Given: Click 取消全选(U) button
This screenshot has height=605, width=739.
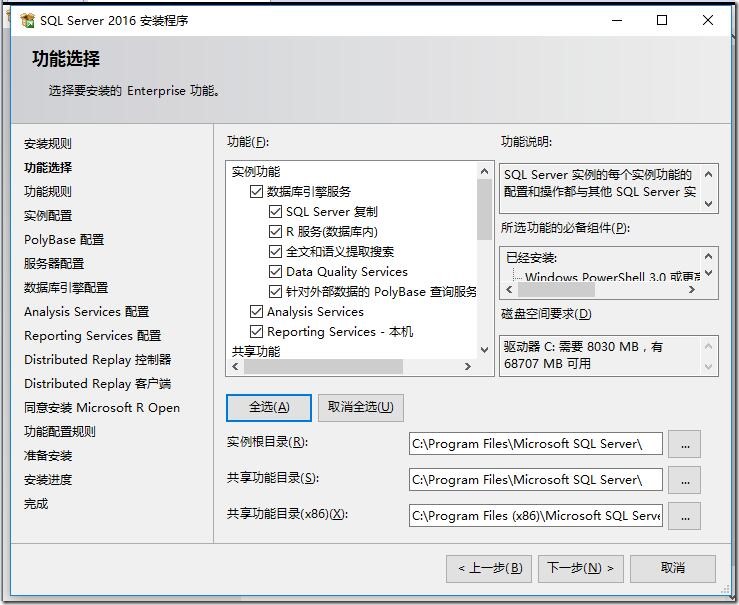Looking at the screenshot, I should (361, 408).
